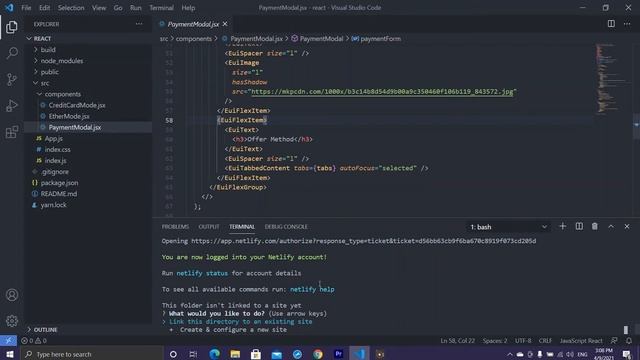Screen dimensions: 640x360
Task: Open the File menu
Action: pyautogui.click(x=26, y=8)
